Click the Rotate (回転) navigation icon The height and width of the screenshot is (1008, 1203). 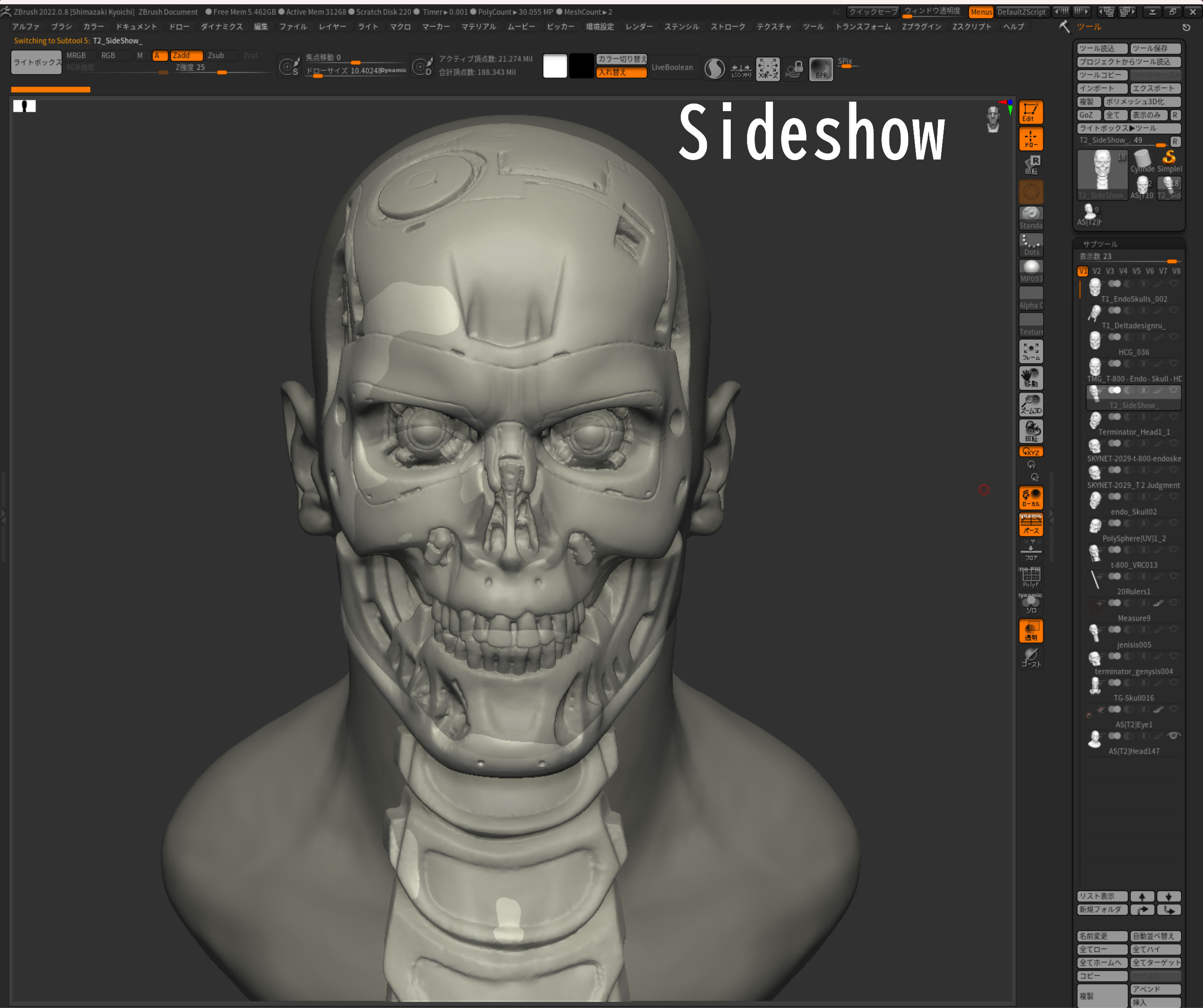click(x=1030, y=431)
